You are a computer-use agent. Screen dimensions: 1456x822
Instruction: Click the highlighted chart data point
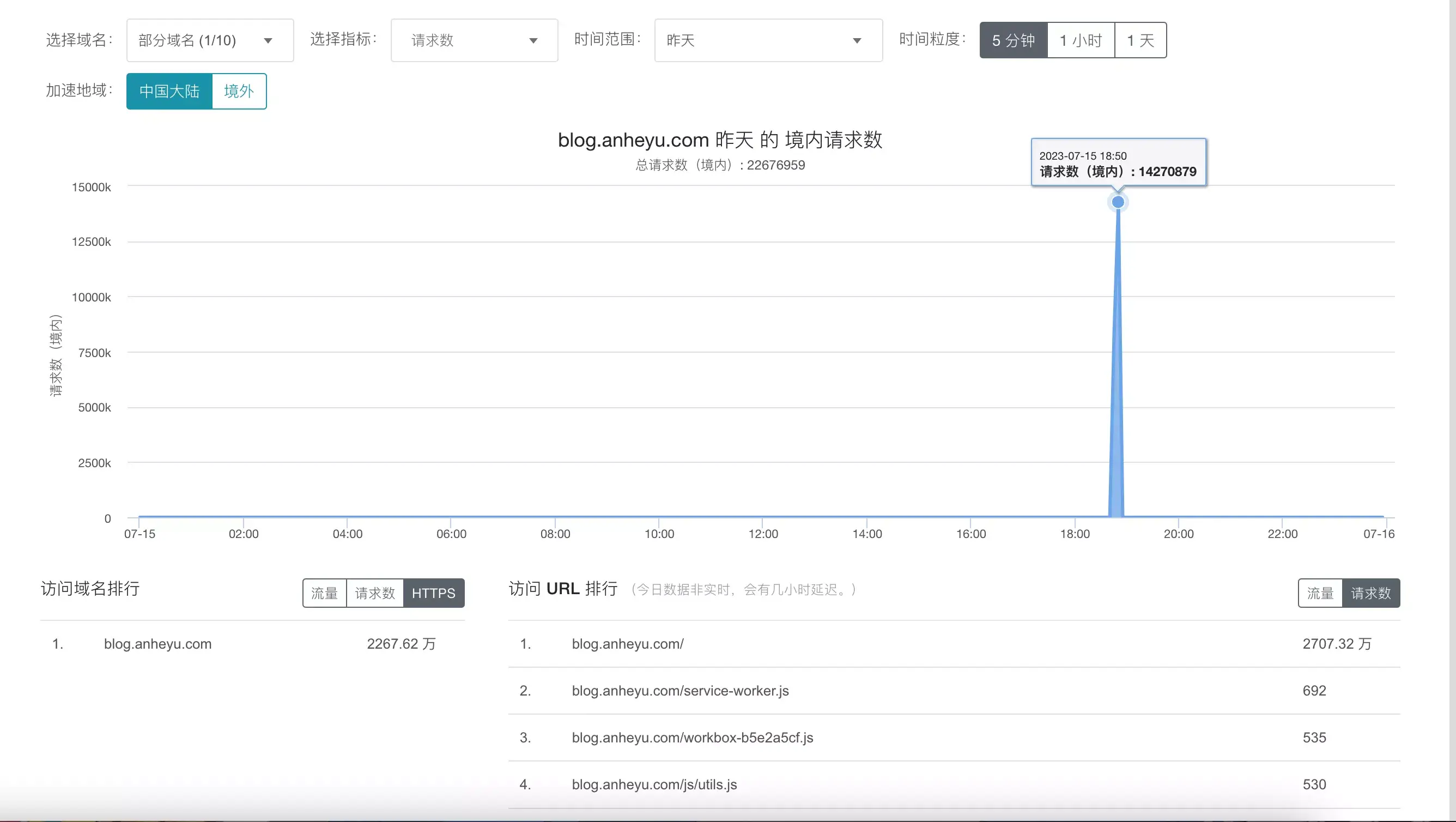point(1118,202)
